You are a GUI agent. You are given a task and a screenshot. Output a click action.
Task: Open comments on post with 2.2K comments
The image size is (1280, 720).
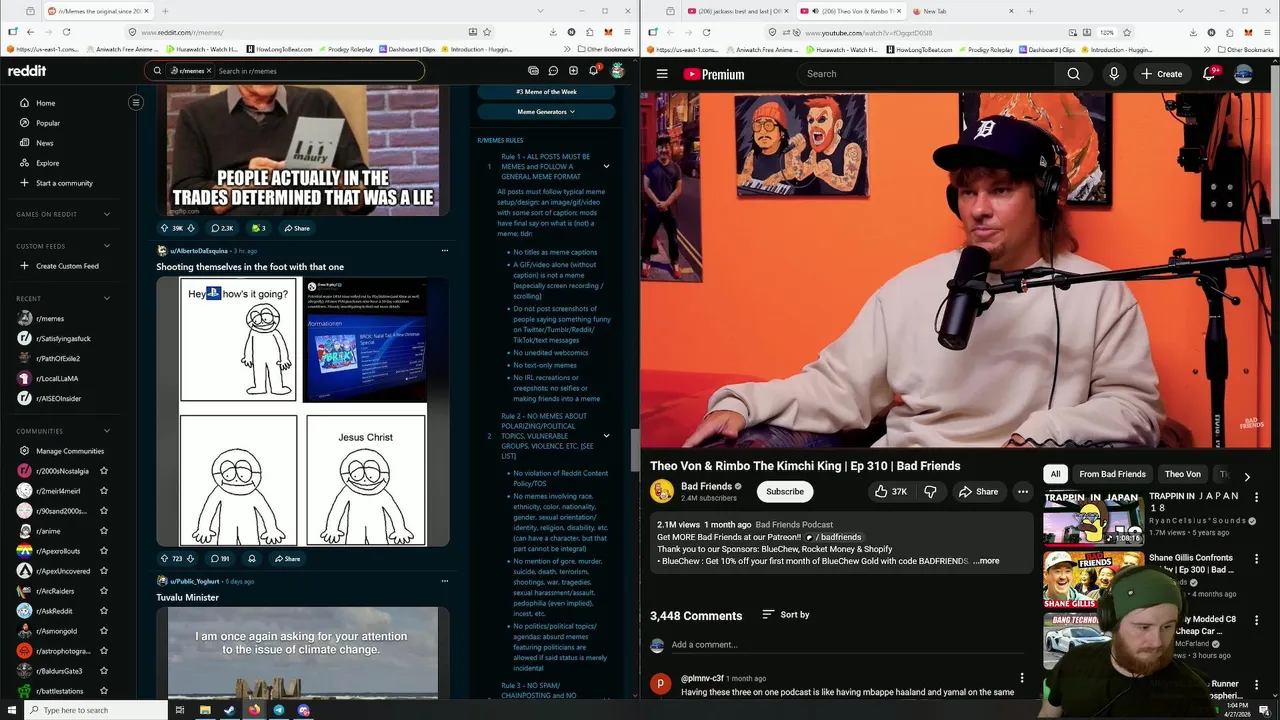pyautogui.click(x=221, y=228)
